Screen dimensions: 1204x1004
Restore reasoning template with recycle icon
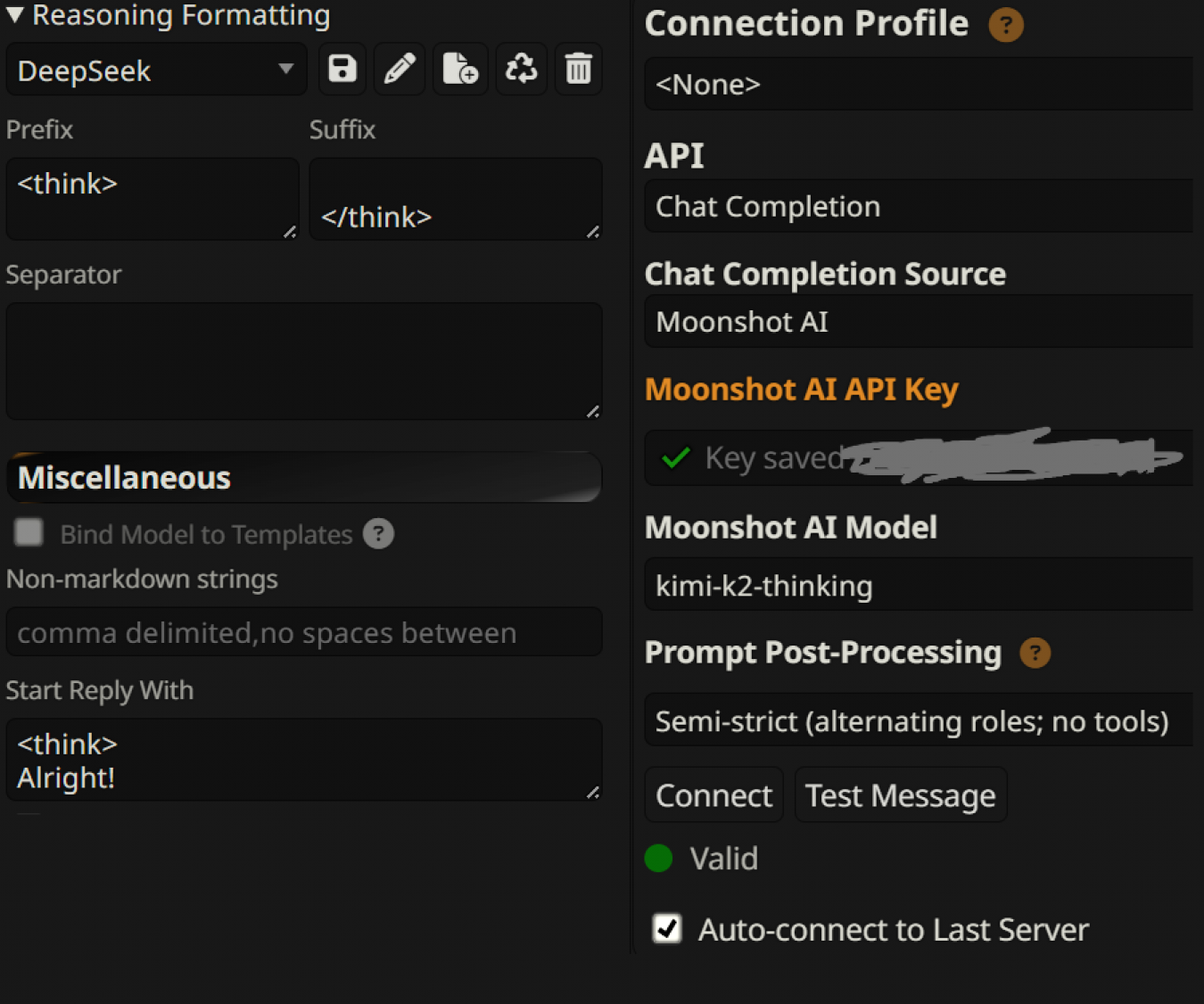click(x=522, y=69)
